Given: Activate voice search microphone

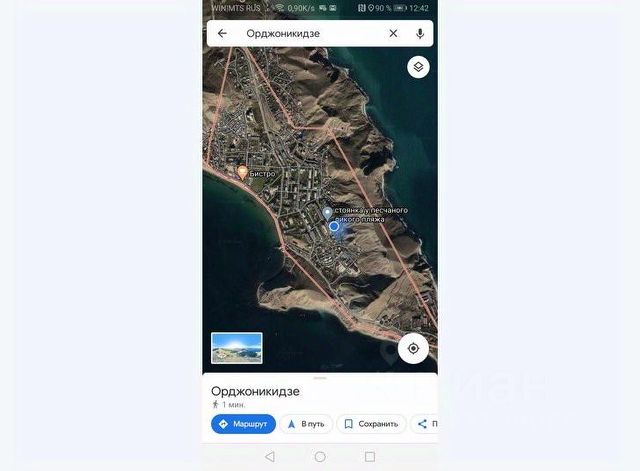Looking at the screenshot, I should click(x=420, y=33).
